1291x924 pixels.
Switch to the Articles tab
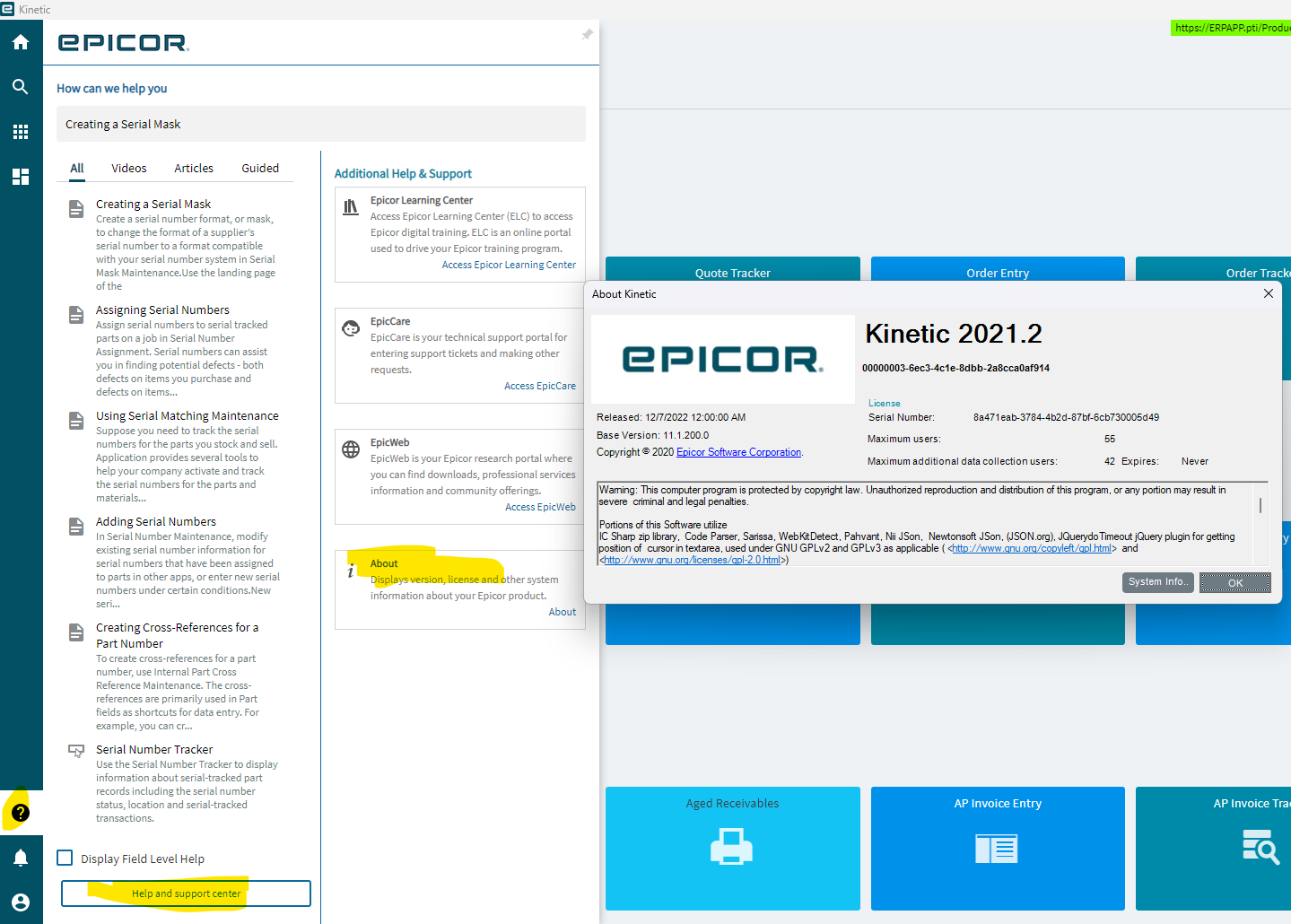click(194, 168)
